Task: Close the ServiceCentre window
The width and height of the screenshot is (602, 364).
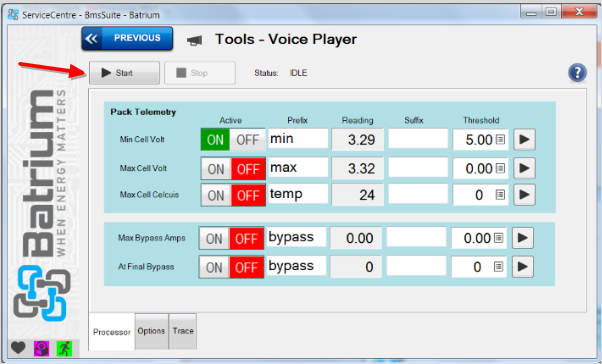Action: (579, 12)
